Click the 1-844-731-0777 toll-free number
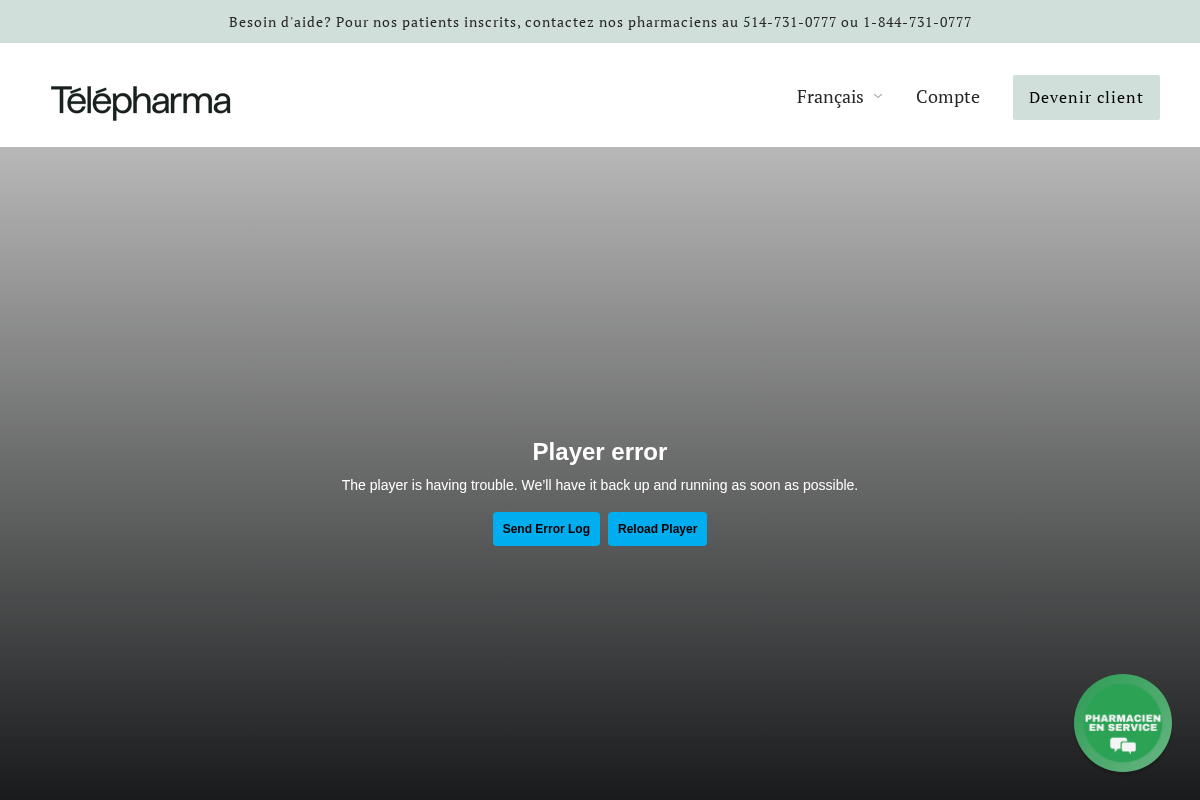 pos(917,21)
